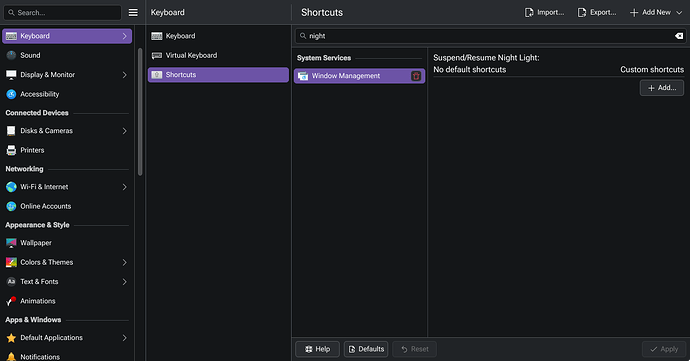Open the Wallpaper settings page
The height and width of the screenshot is (361, 690).
pyautogui.click(x=67, y=243)
